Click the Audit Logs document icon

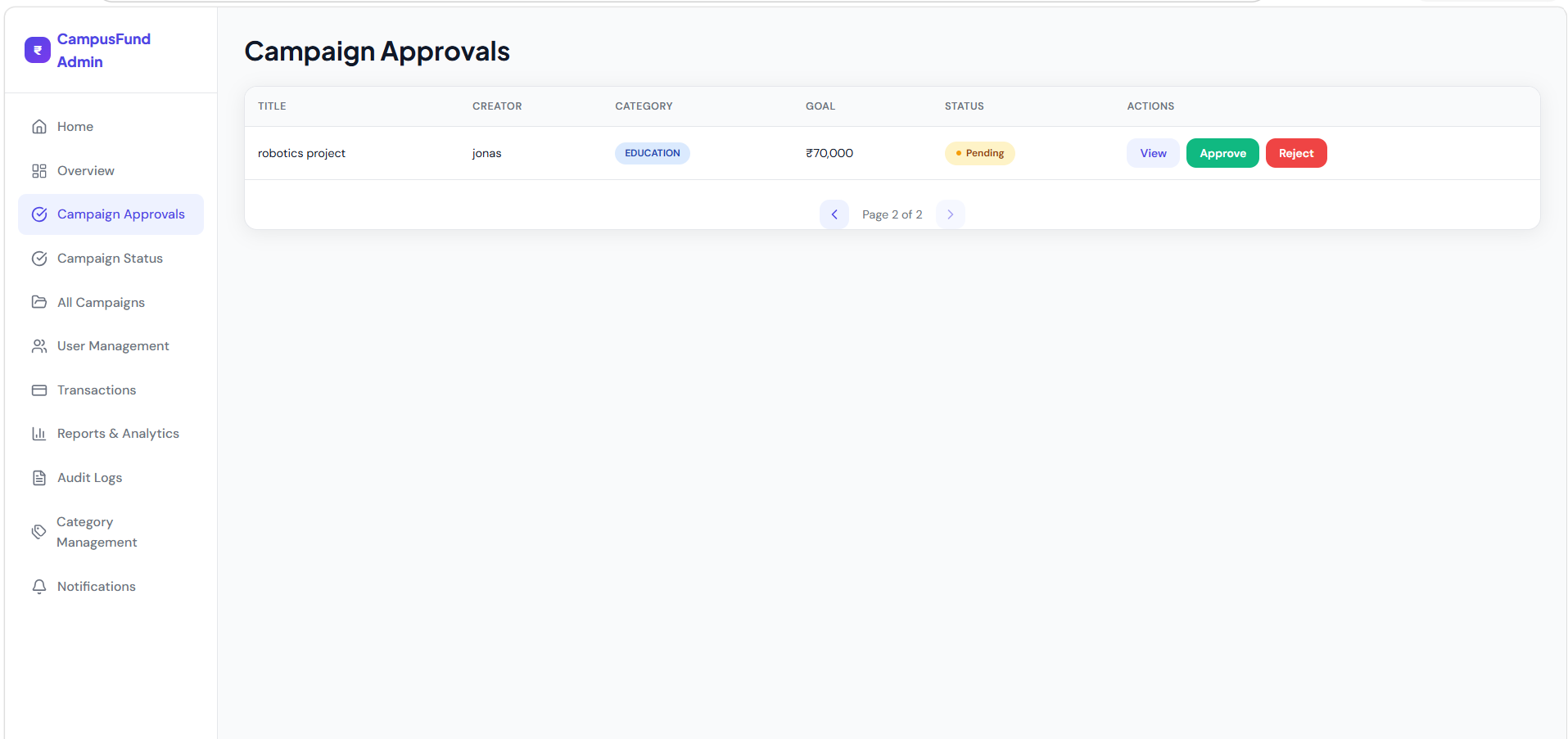39,478
